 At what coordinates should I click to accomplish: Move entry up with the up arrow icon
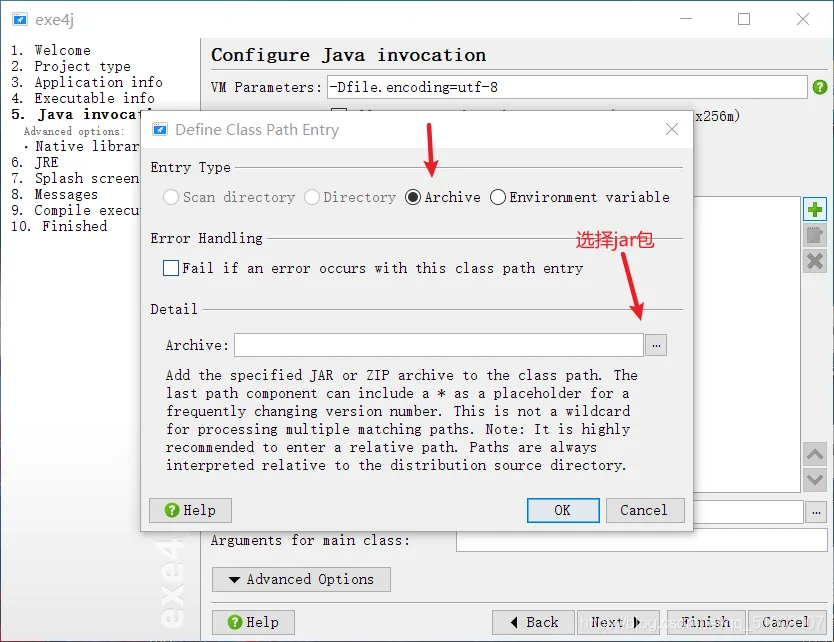tap(814, 454)
